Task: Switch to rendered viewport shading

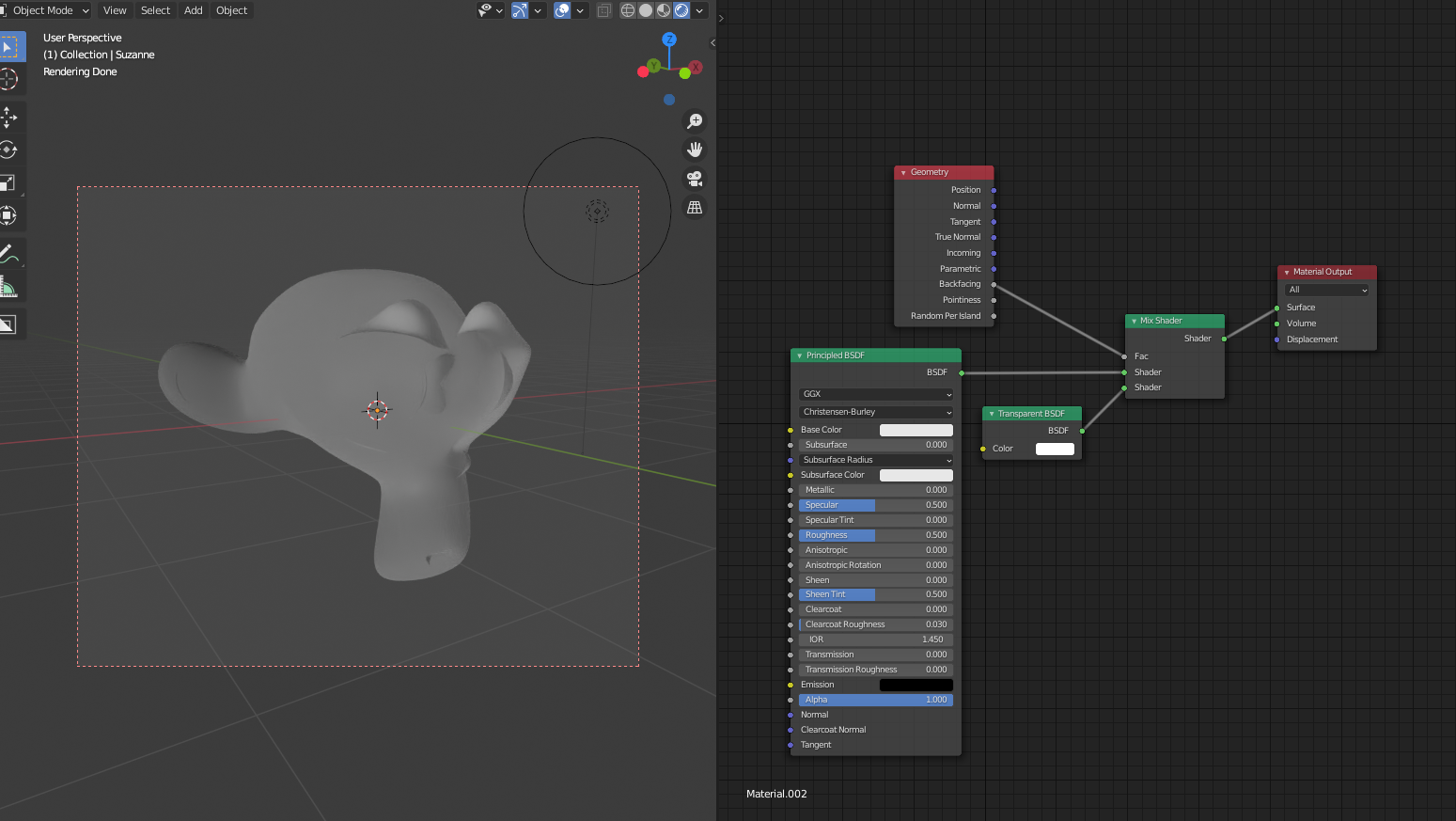Action: point(681,10)
